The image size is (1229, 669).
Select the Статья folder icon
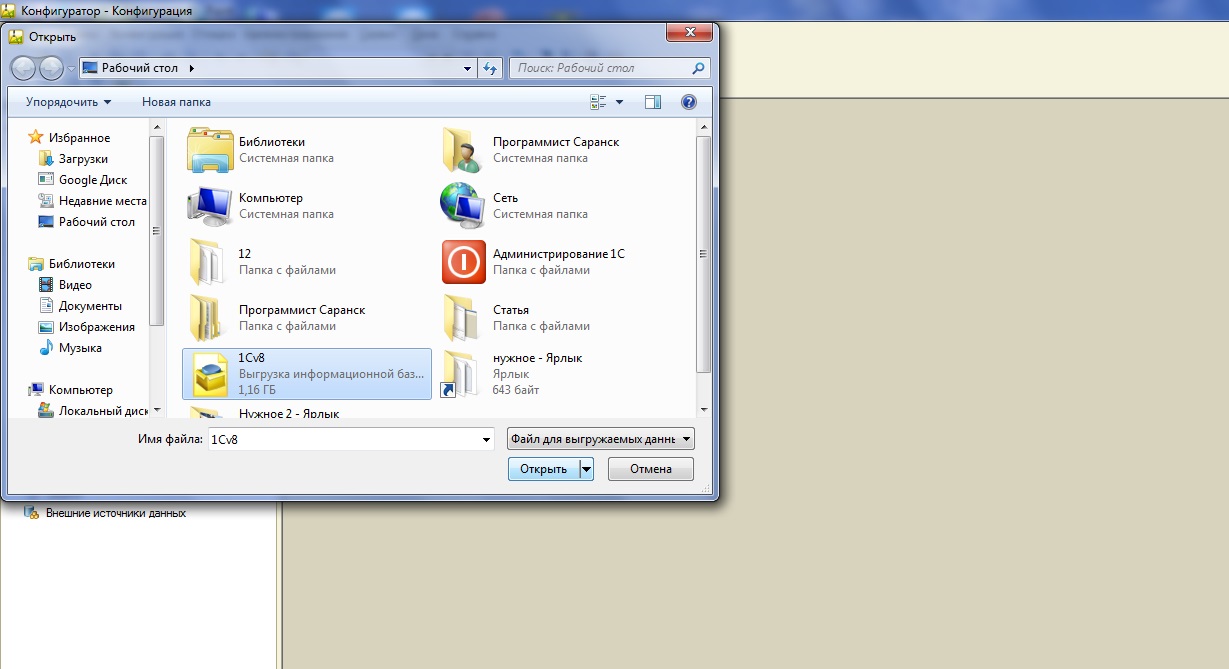(x=464, y=318)
